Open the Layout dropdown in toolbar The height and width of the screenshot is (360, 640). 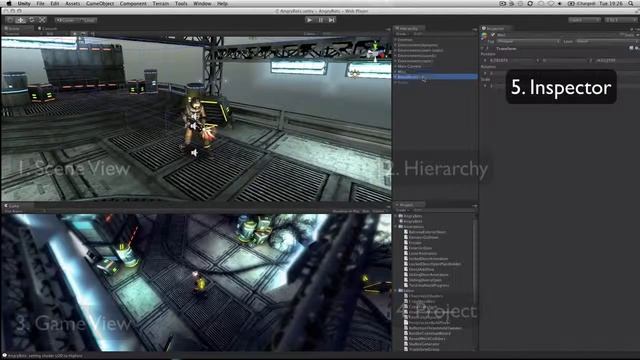(620, 20)
